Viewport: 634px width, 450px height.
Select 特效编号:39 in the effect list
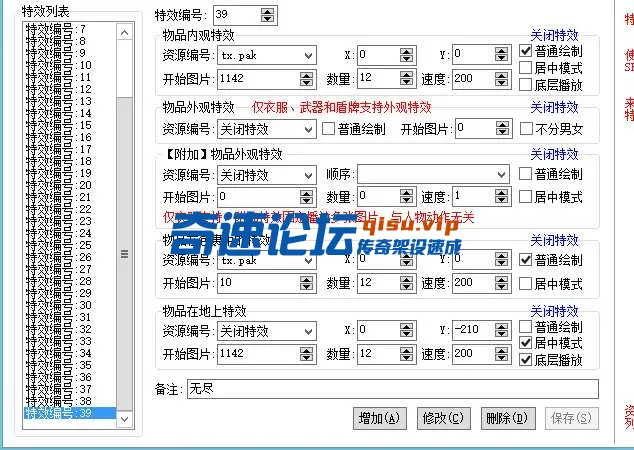(x=70, y=413)
